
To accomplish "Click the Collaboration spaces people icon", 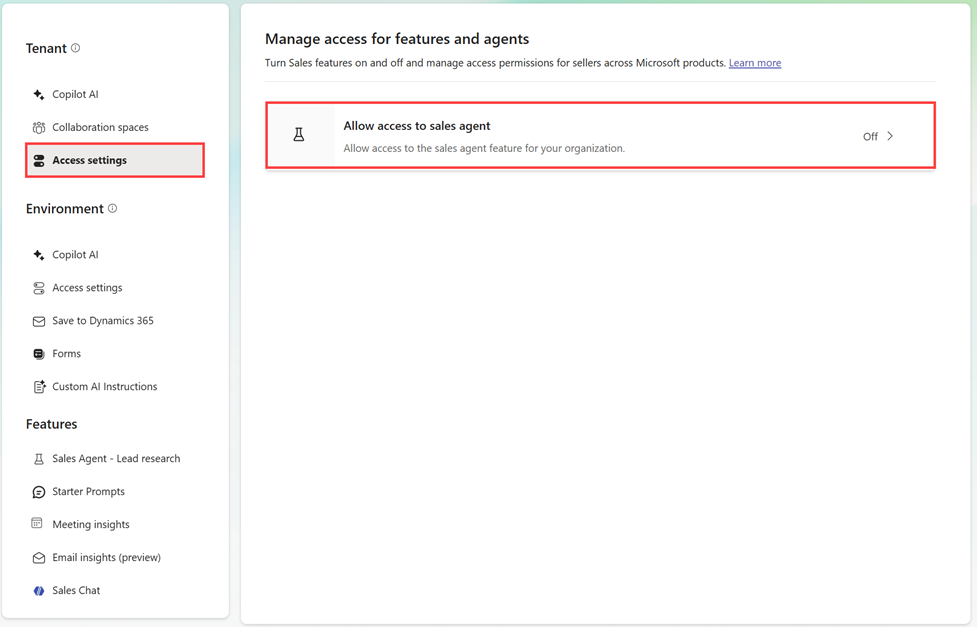I will 39,128.
